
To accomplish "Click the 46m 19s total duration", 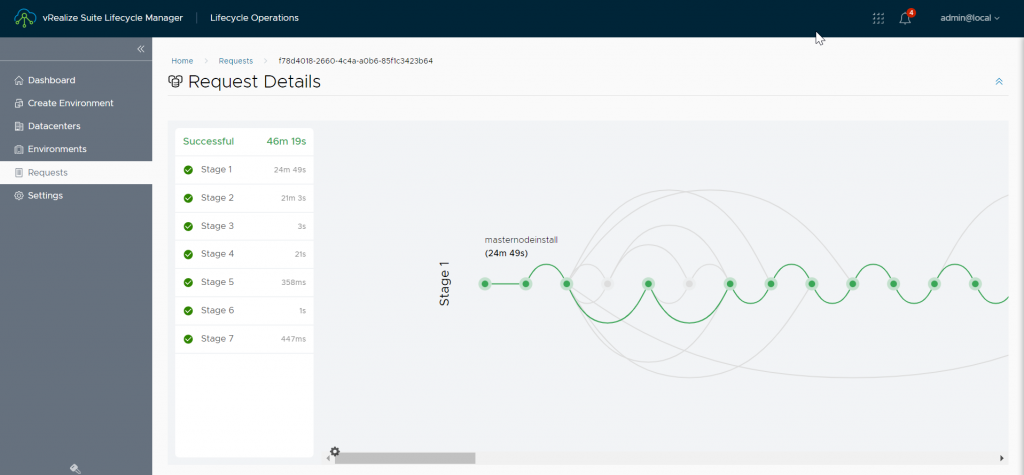I will (286, 141).
